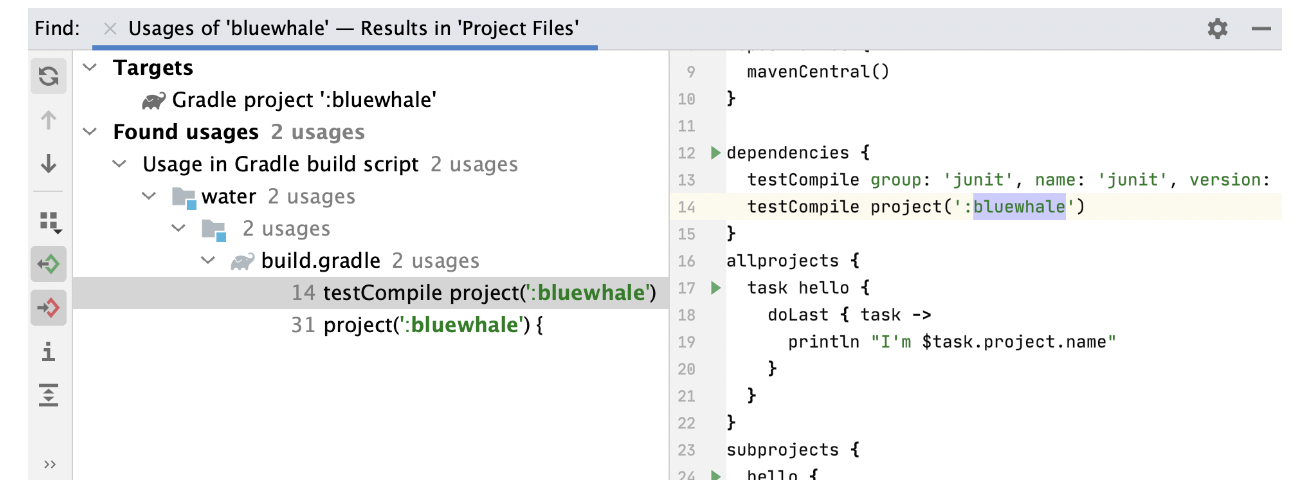Image resolution: width=1298 pixels, height=500 pixels.
Task: Open the Find panel settings gear
Action: (x=1217, y=29)
